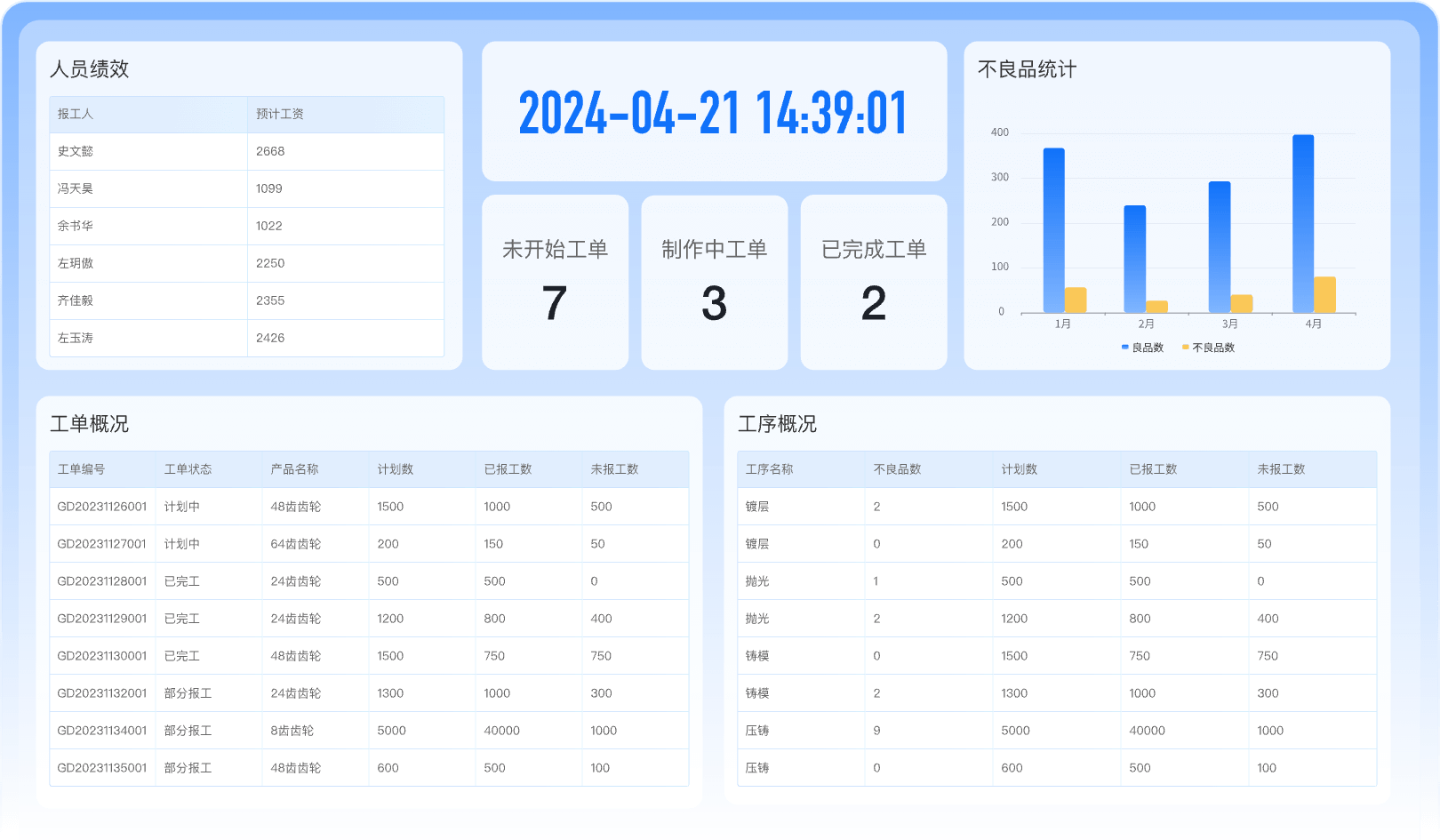Select work order GD20231134001
Viewport: 1440px width, 840px height.
[x=102, y=731]
